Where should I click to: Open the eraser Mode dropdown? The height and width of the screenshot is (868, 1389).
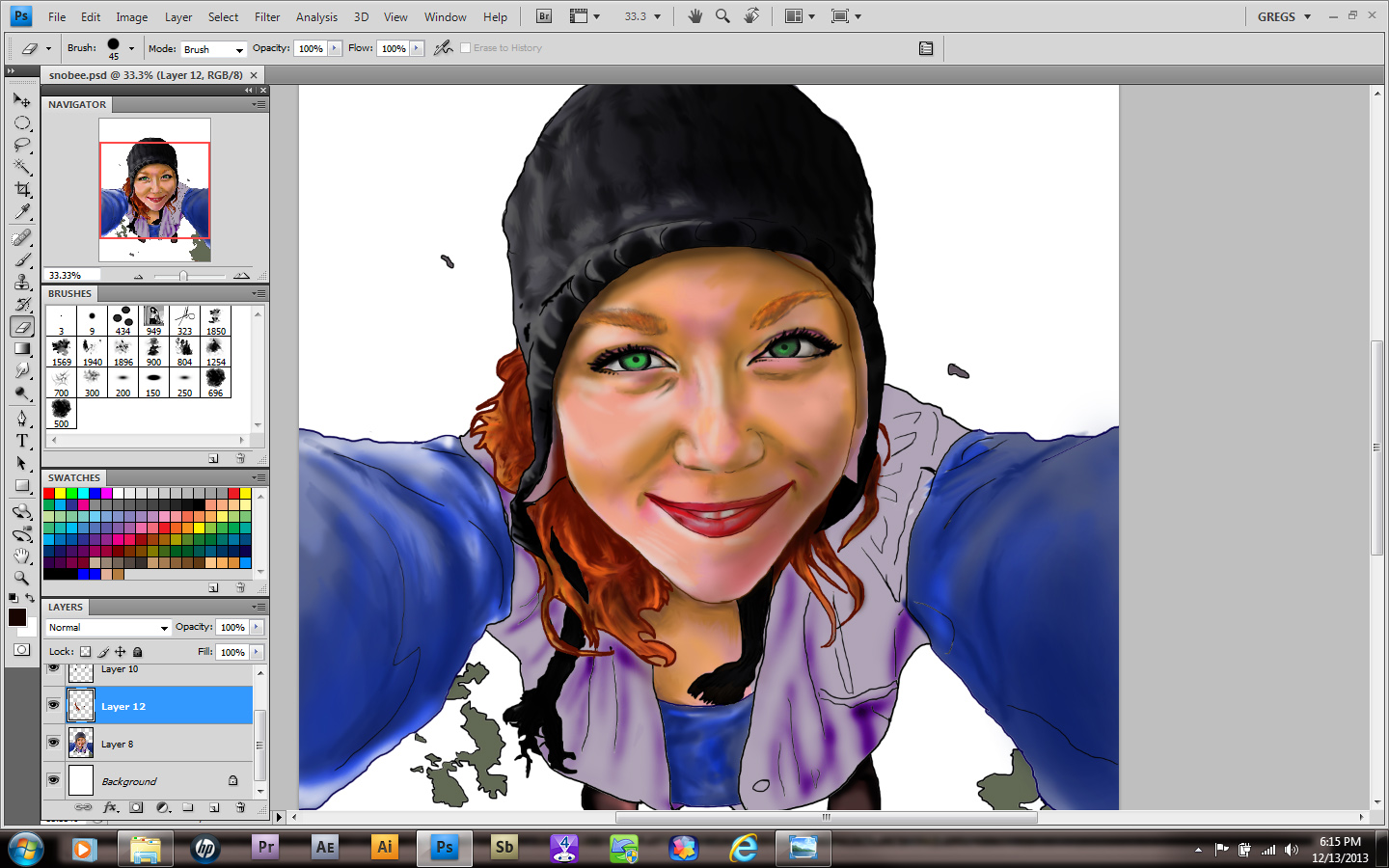tap(213, 49)
